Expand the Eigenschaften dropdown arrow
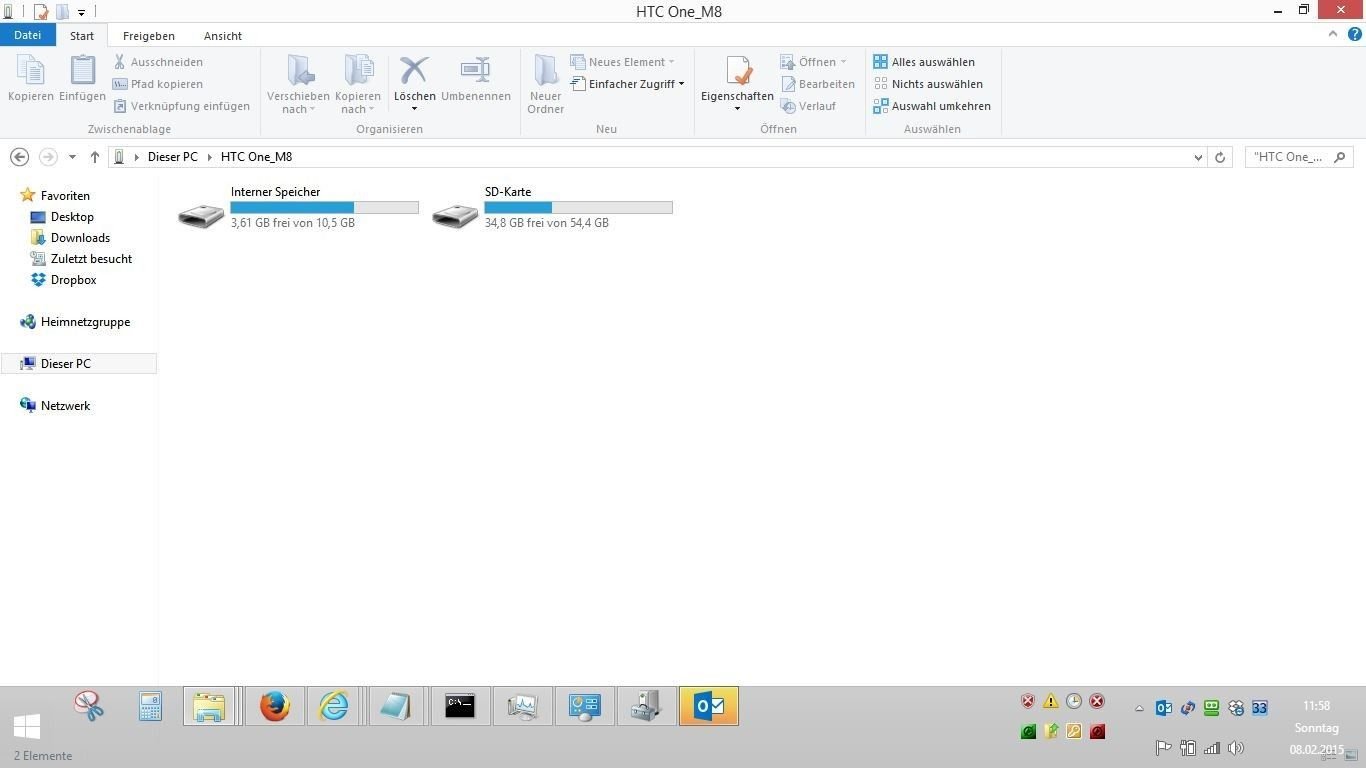Image resolution: width=1366 pixels, height=768 pixels. 737,109
